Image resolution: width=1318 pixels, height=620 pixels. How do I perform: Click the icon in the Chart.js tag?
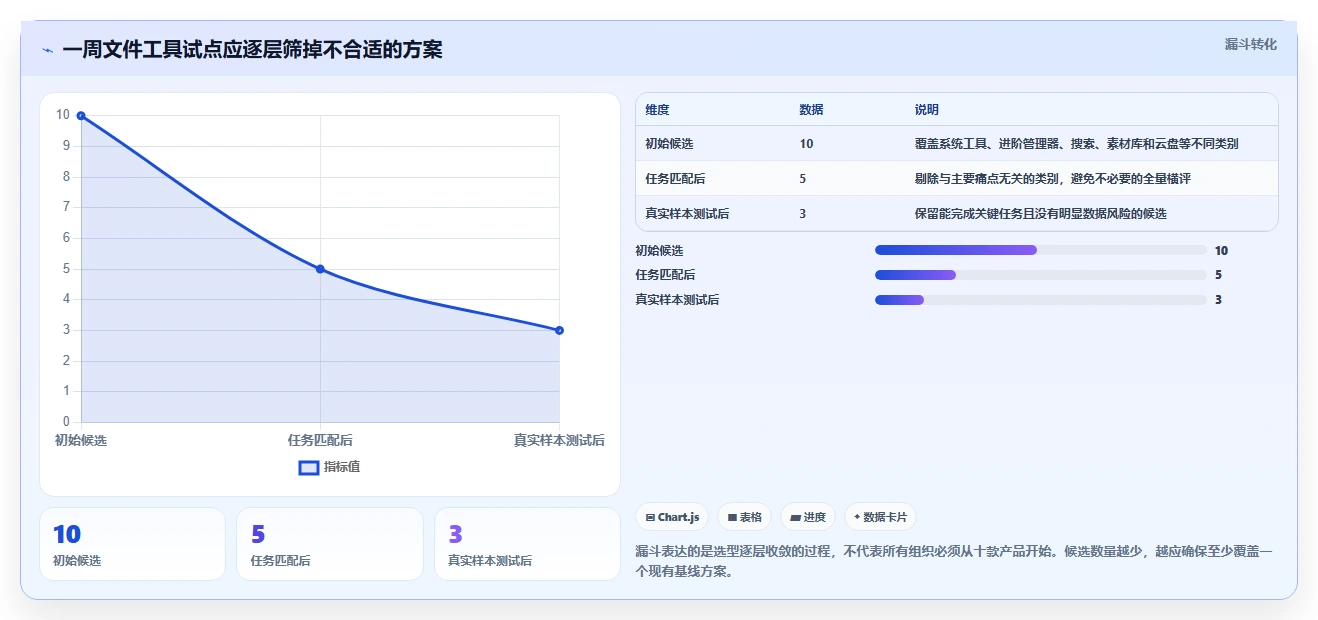pyautogui.click(x=650, y=518)
